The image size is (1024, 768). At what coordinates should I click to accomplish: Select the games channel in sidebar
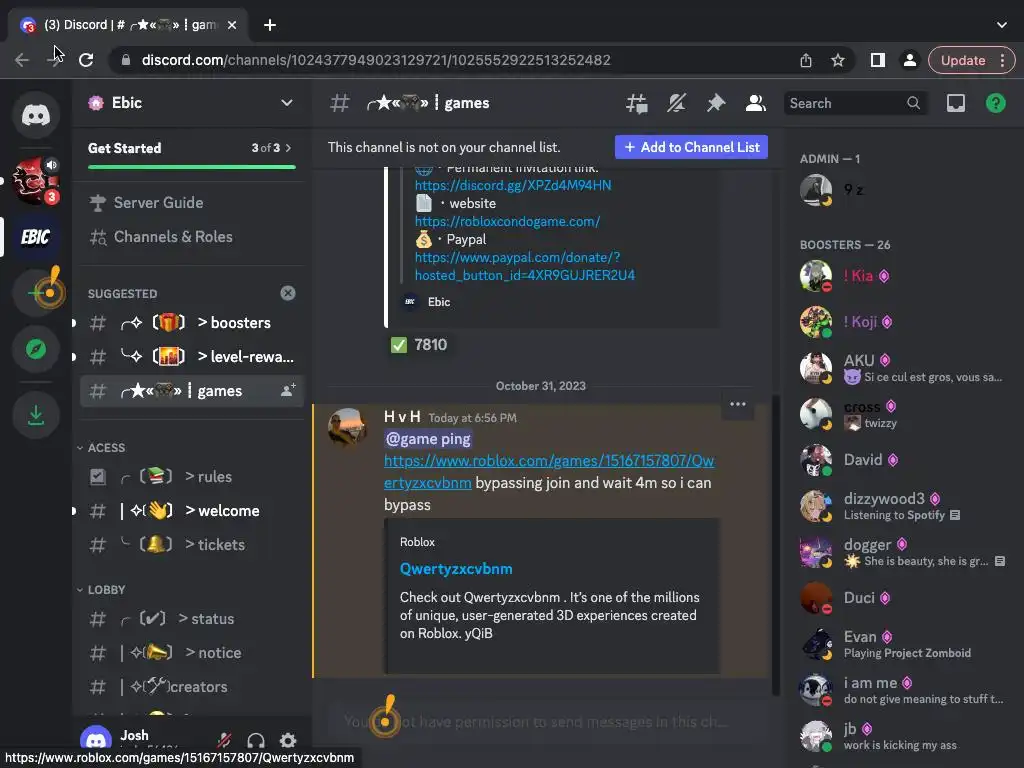pos(191,391)
